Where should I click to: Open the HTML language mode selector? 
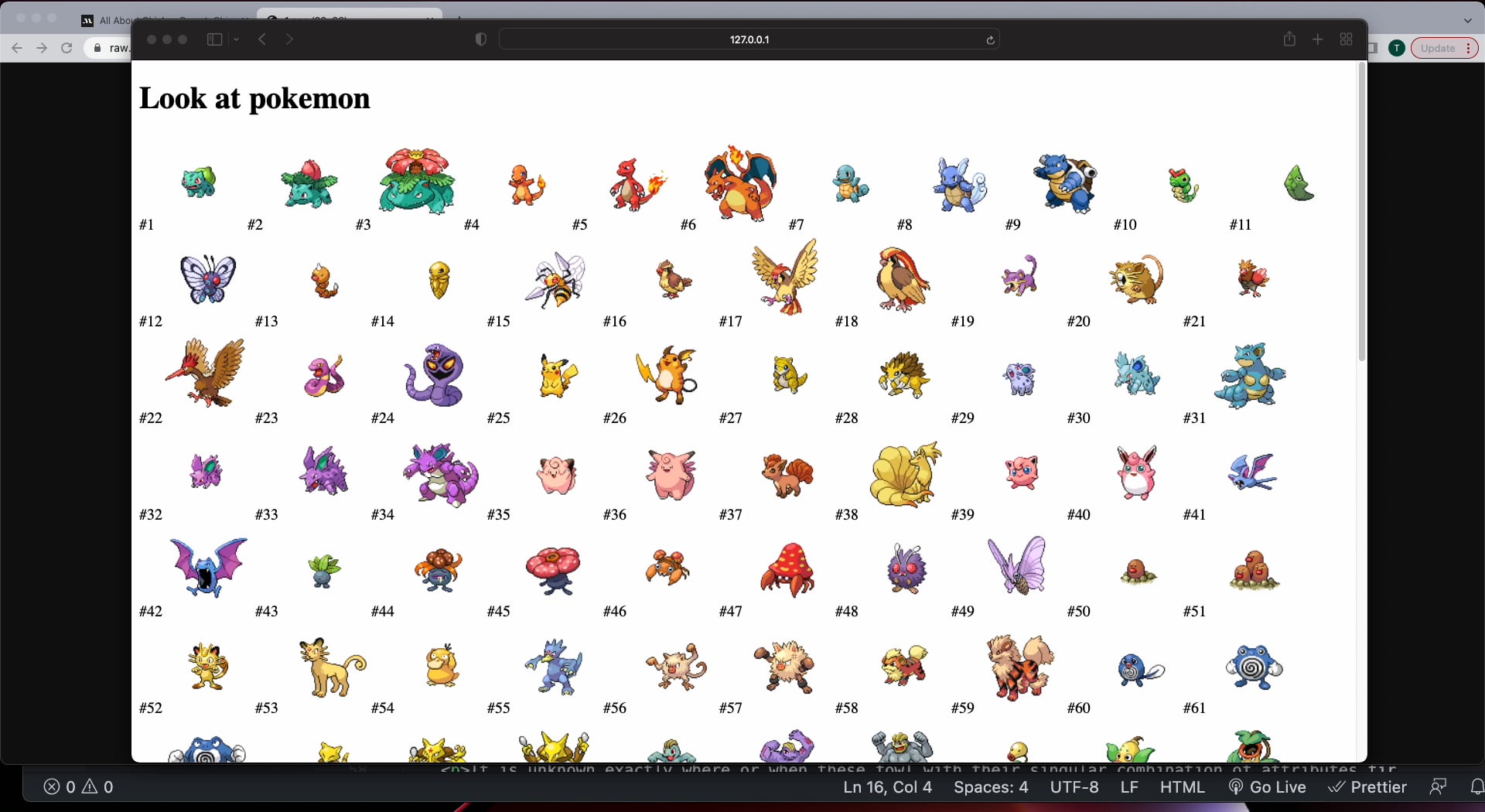pos(1181,787)
